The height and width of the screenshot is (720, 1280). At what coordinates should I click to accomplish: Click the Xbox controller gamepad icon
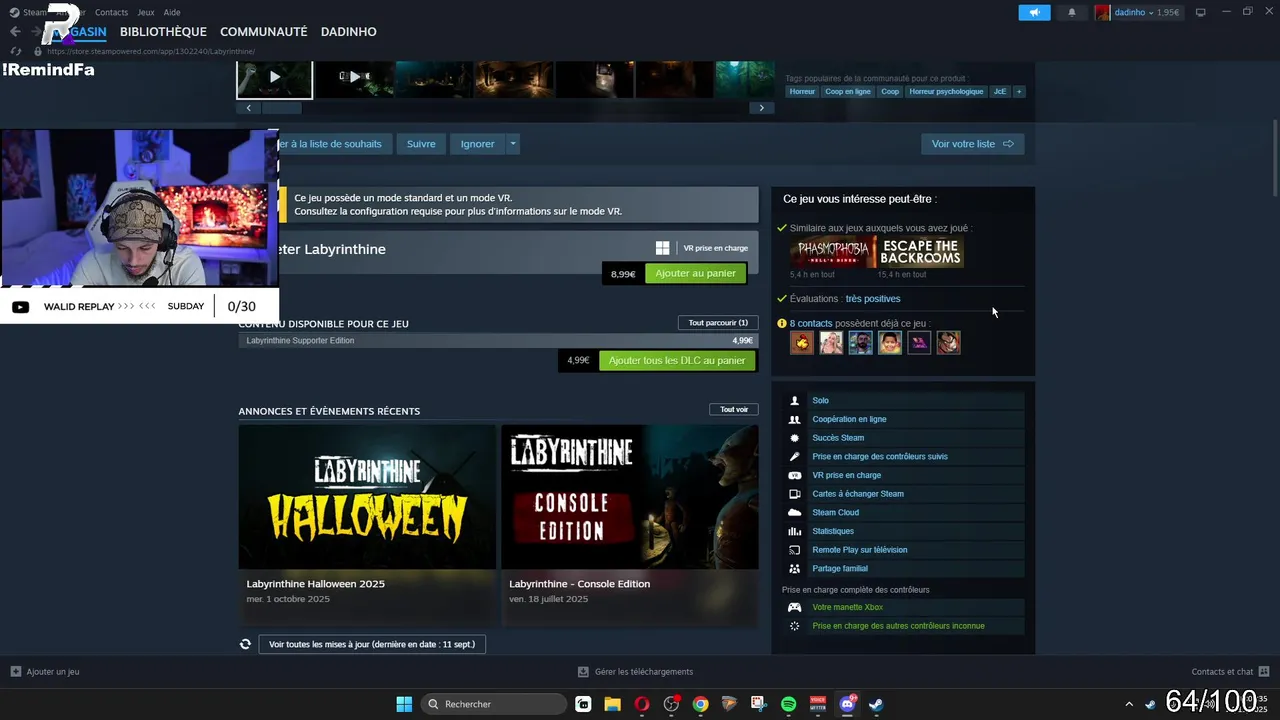point(794,607)
